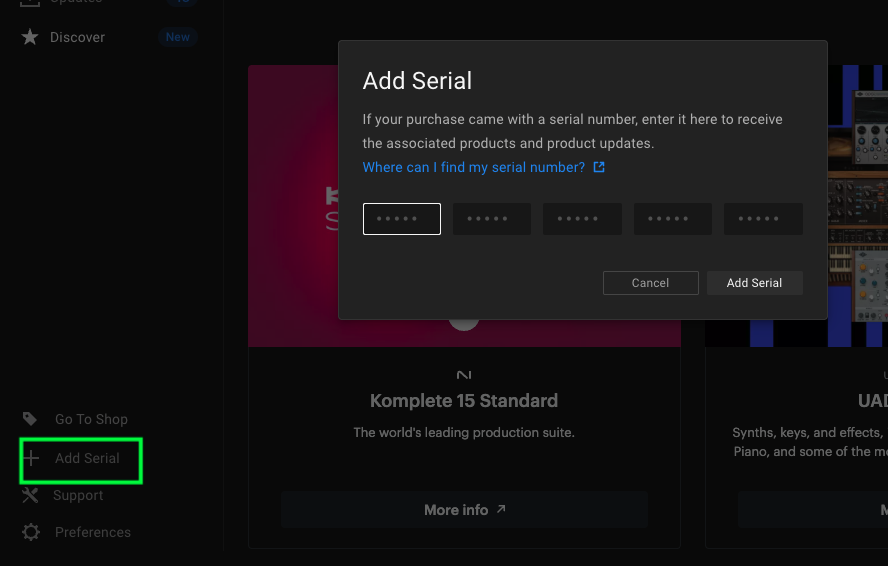Click the arrow icon on Komplete's More info
Image resolution: width=888 pixels, height=566 pixels.
[x=501, y=509]
